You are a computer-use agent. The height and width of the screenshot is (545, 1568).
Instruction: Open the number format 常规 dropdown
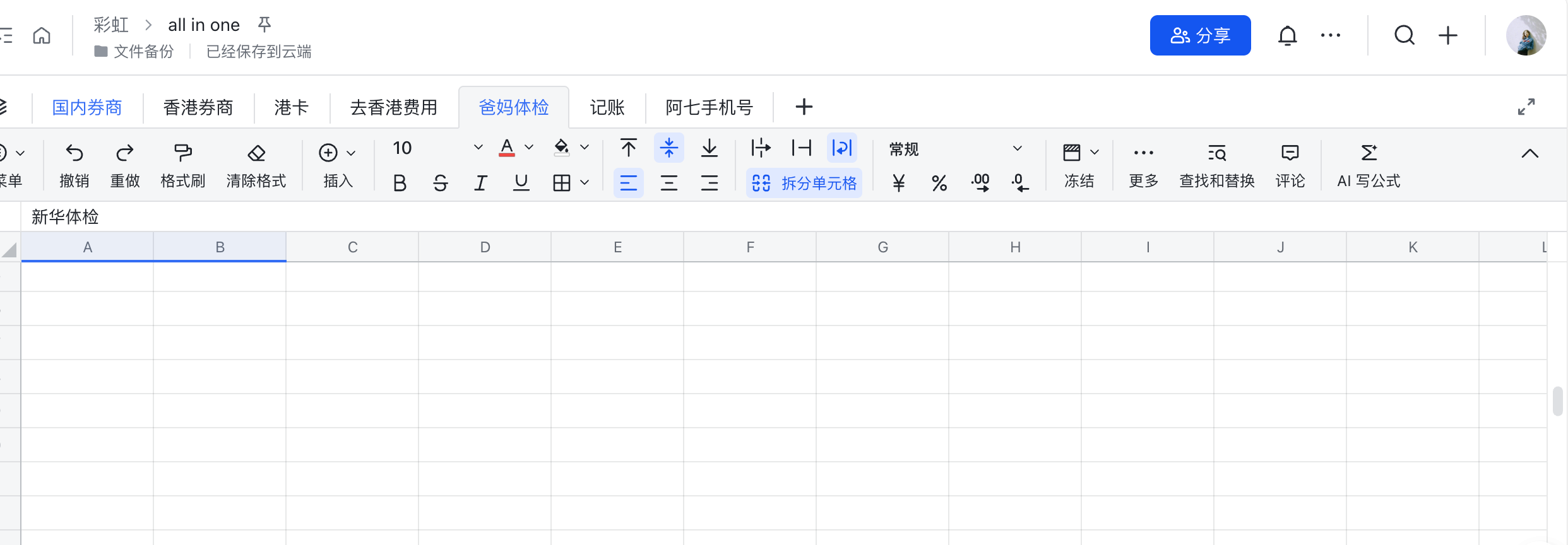[x=1017, y=149]
